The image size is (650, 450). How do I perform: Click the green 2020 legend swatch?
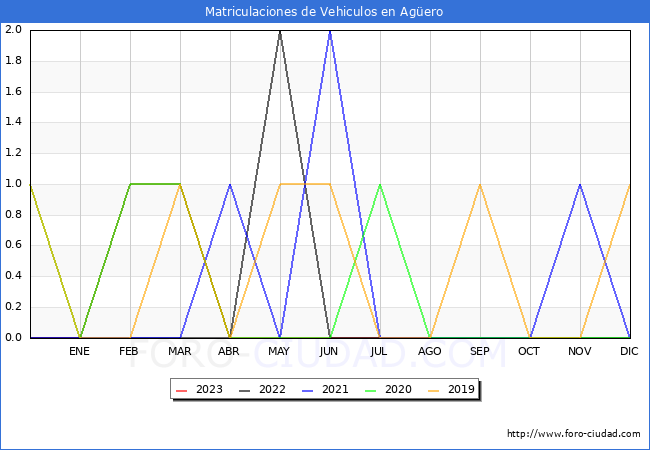click(x=371, y=391)
